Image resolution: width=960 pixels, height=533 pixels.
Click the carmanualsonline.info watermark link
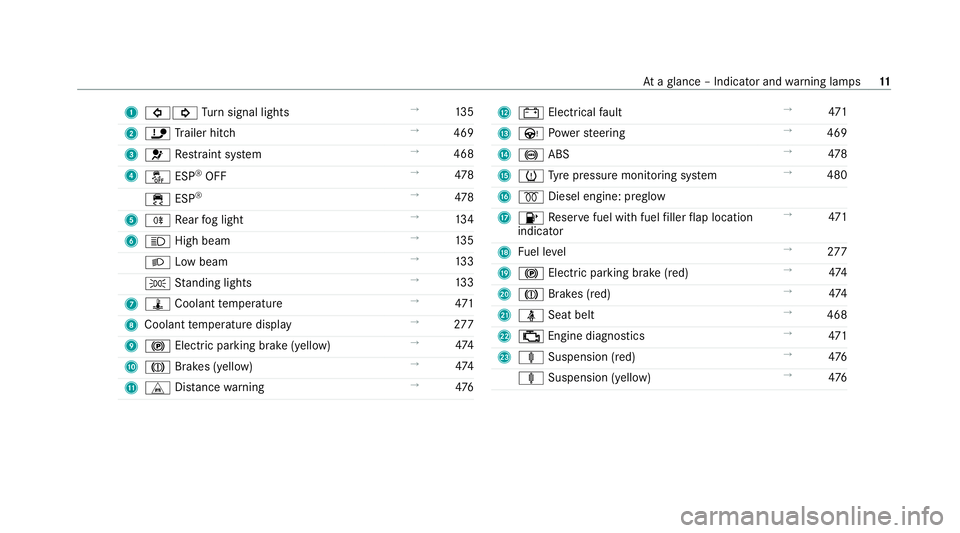(x=812, y=516)
